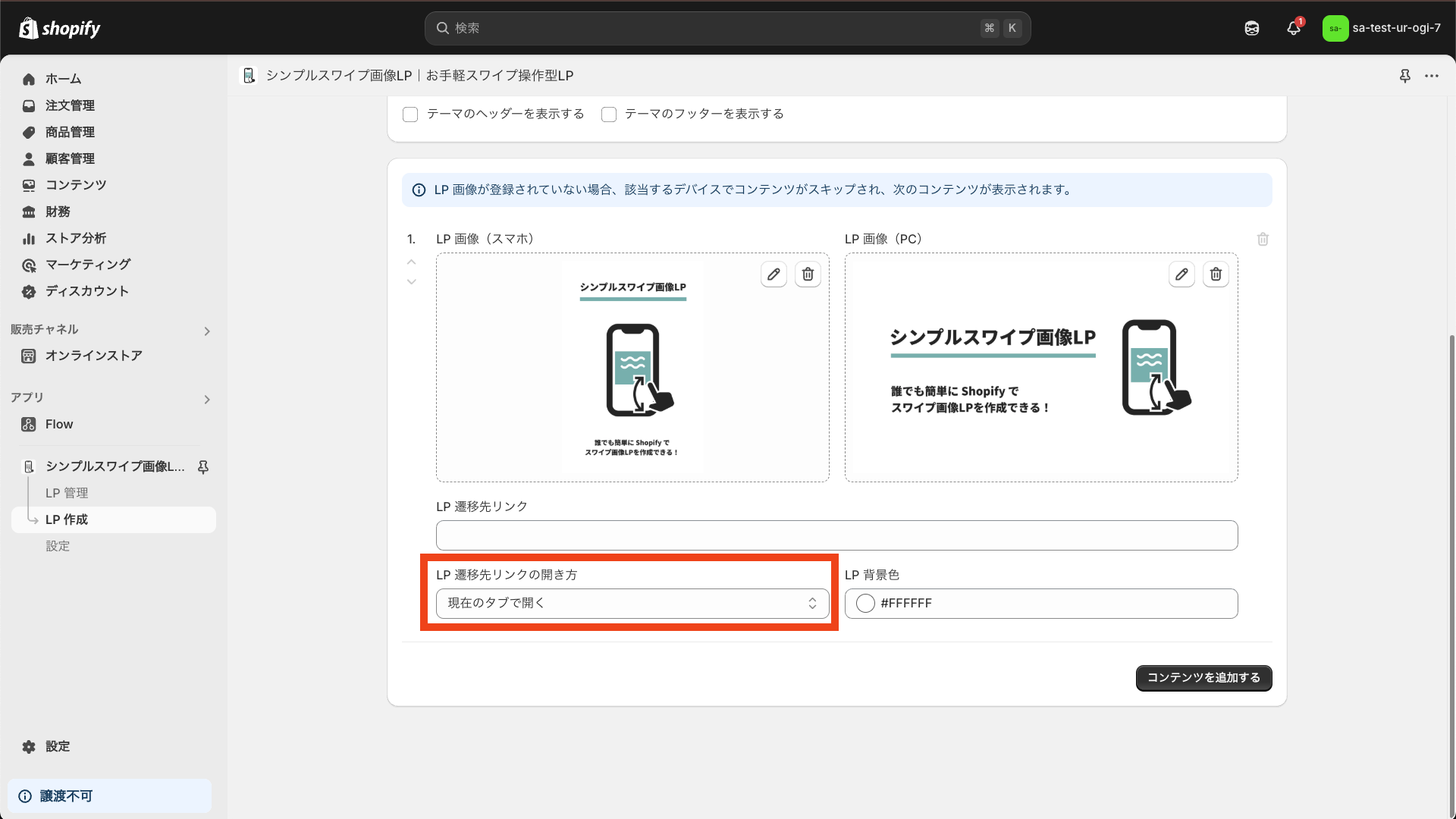
Task: Open the notifications bell
Action: click(x=1294, y=28)
